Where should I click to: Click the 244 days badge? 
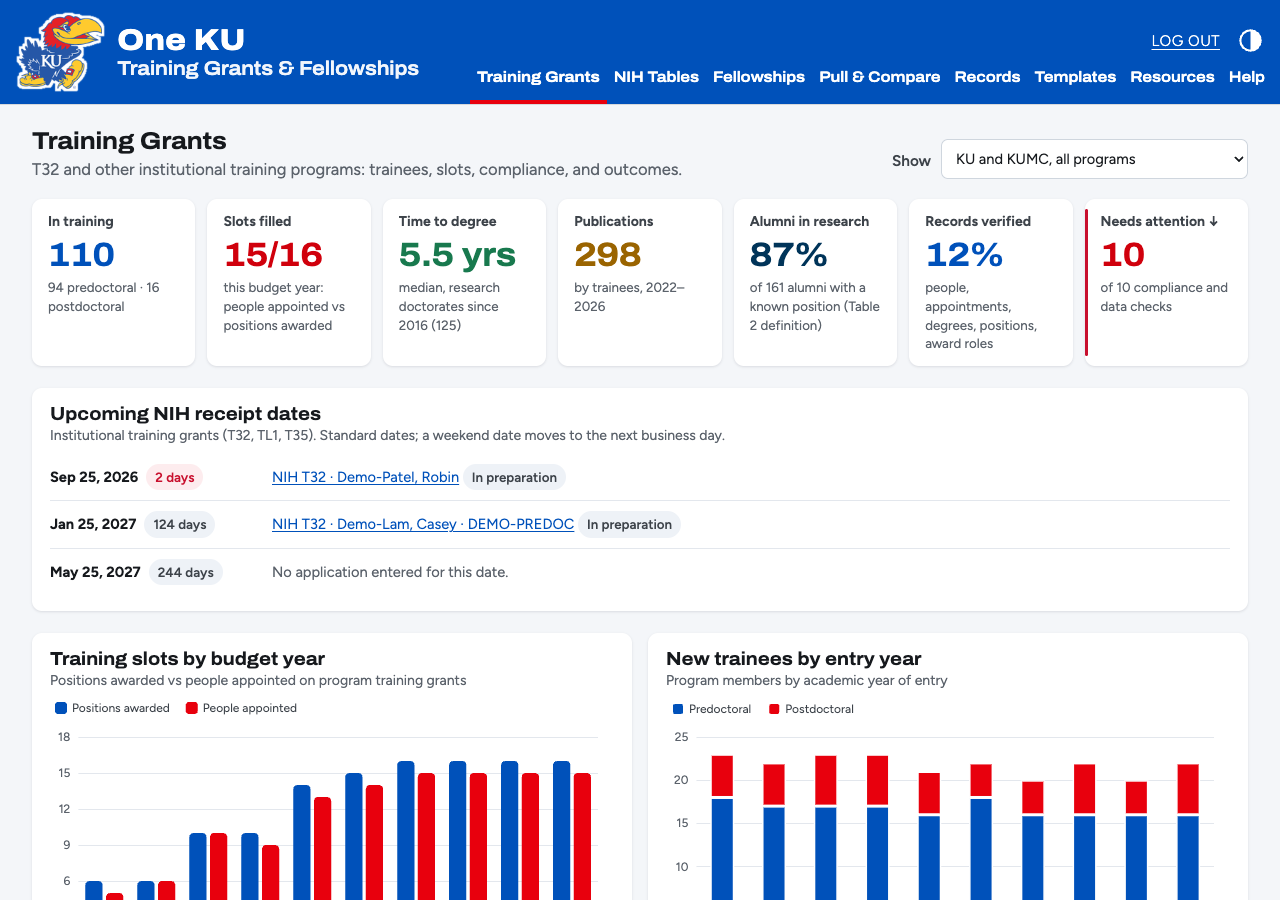click(186, 572)
